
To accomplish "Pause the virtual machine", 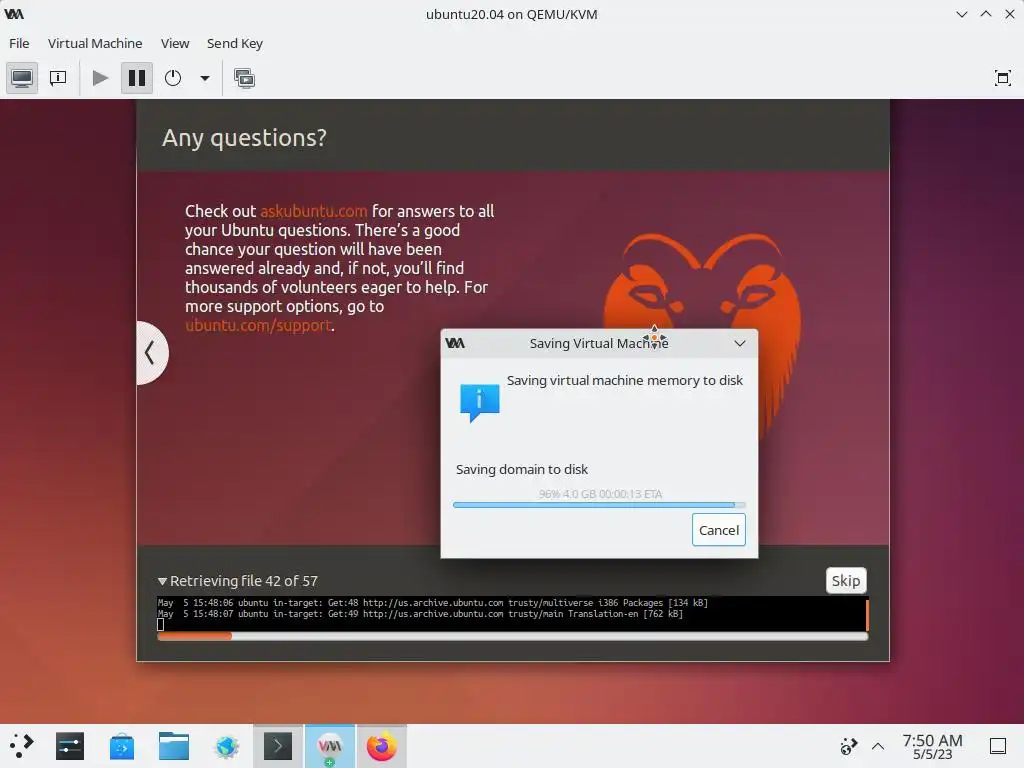I will (136, 78).
